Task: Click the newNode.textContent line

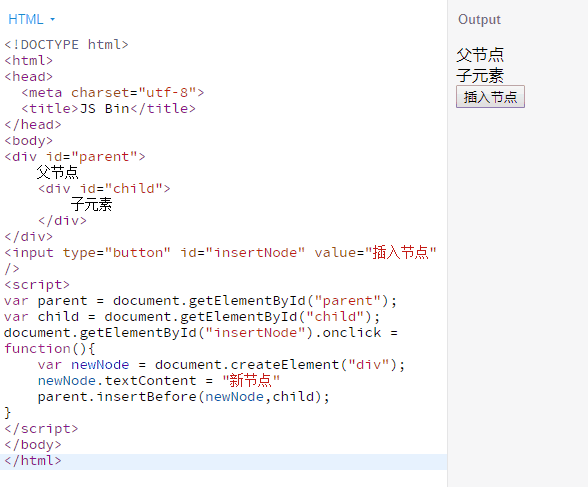Action: coord(159,381)
